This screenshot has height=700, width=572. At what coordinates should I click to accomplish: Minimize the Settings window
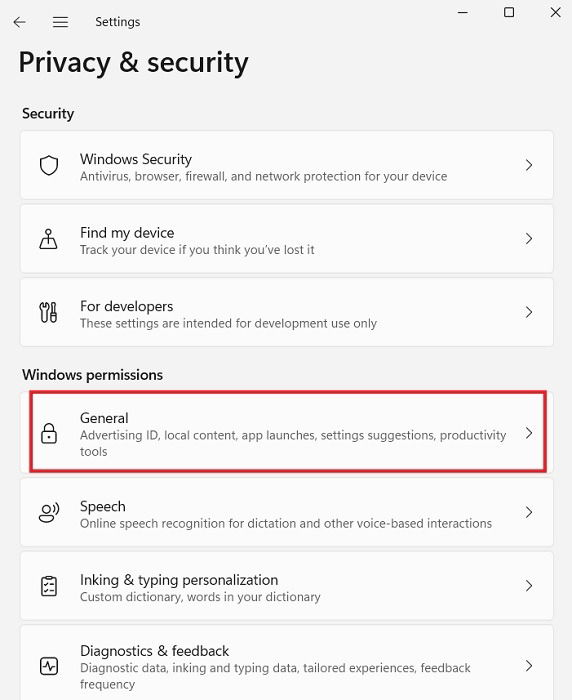(x=463, y=12)
